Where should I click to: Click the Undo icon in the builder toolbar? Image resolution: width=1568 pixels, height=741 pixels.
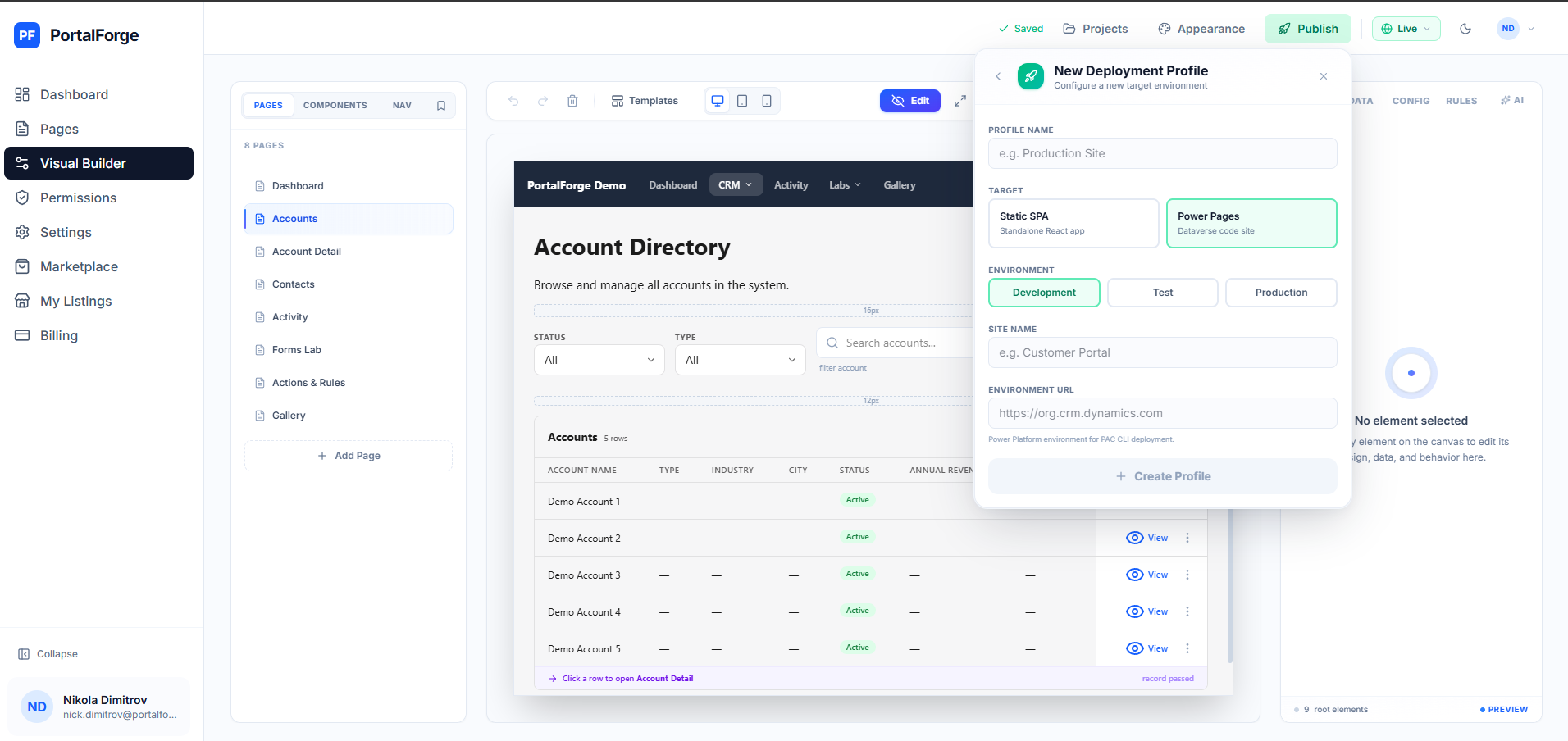pos(513,101)
